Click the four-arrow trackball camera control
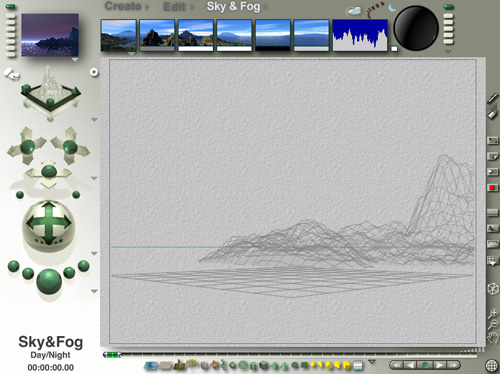The image size is (500, 374). [49, 224]
